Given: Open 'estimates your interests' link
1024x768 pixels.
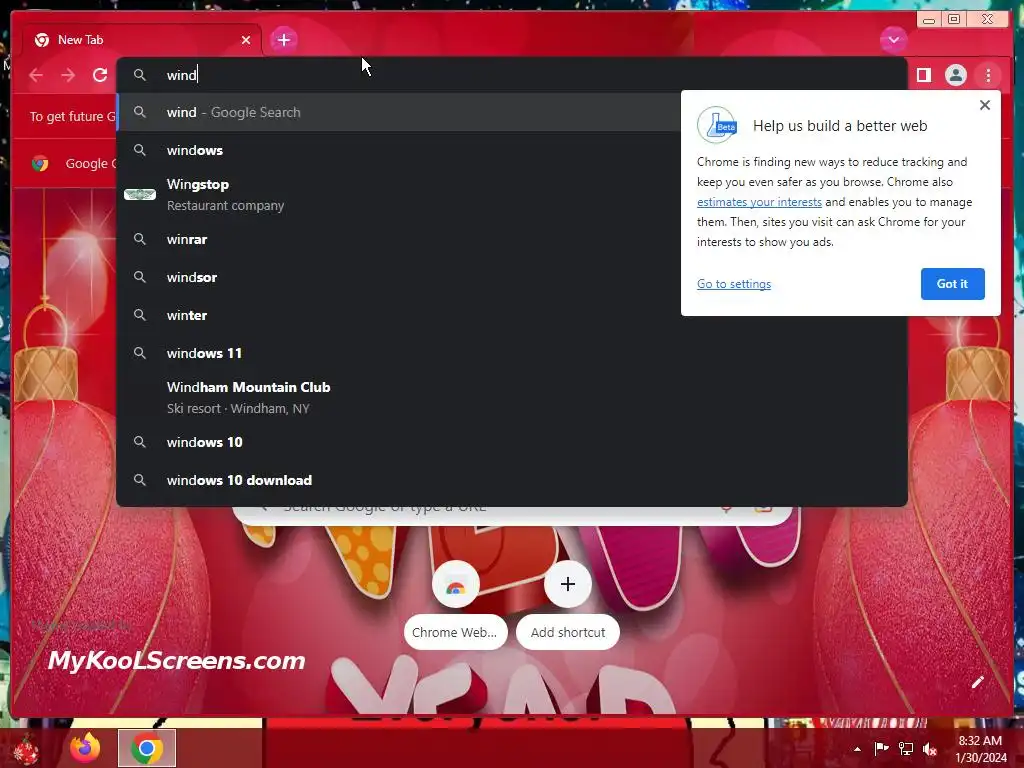Looking at the screenshot, I should pyautogui.click(x=759, y=202).
